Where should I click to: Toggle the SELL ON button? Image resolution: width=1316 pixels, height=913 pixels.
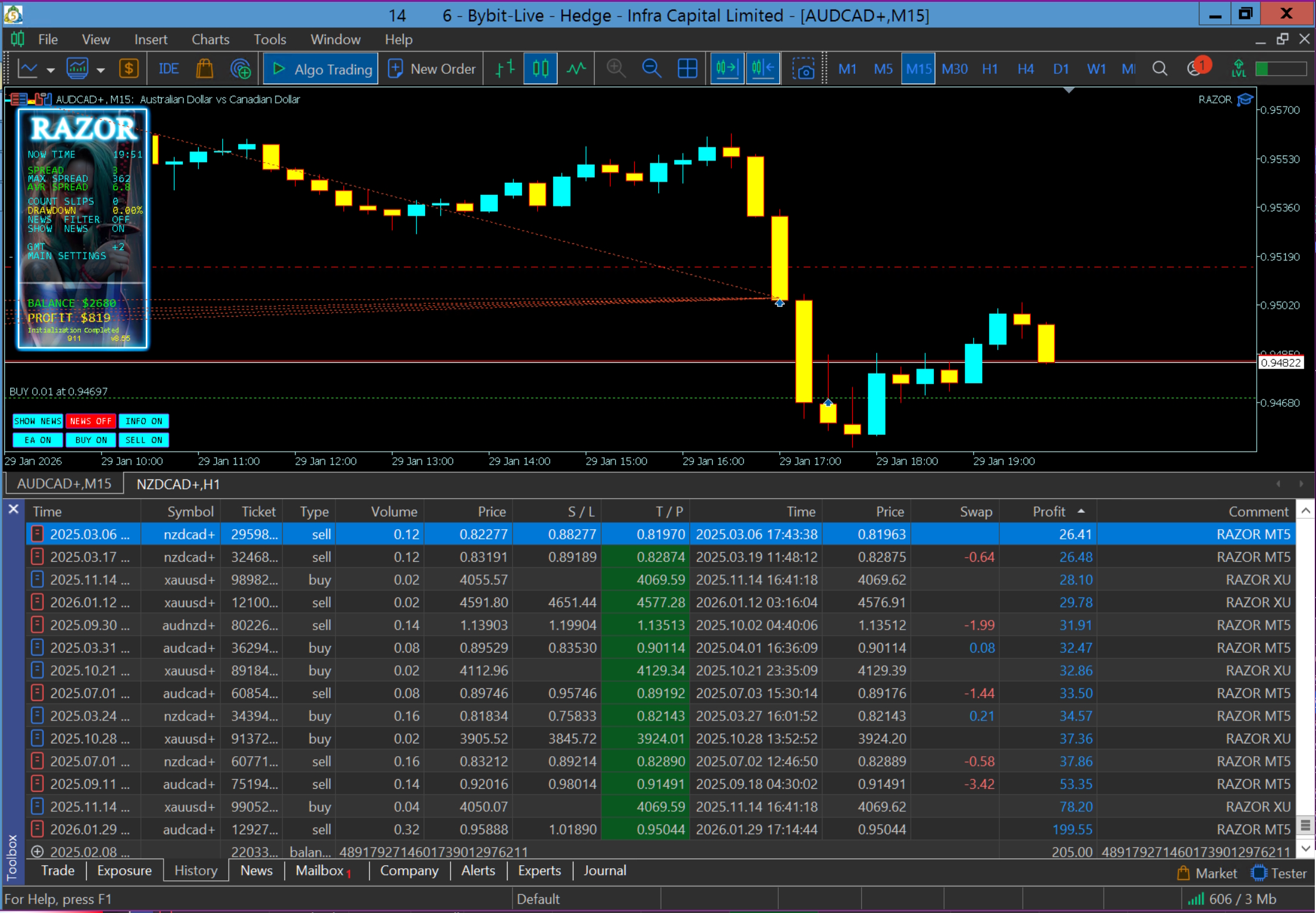[144, 440]
